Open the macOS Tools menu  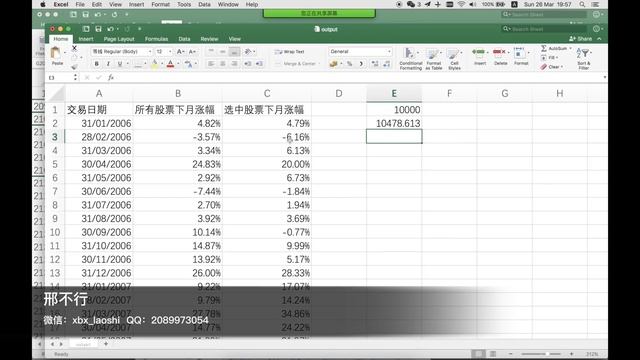coord(184,4)
